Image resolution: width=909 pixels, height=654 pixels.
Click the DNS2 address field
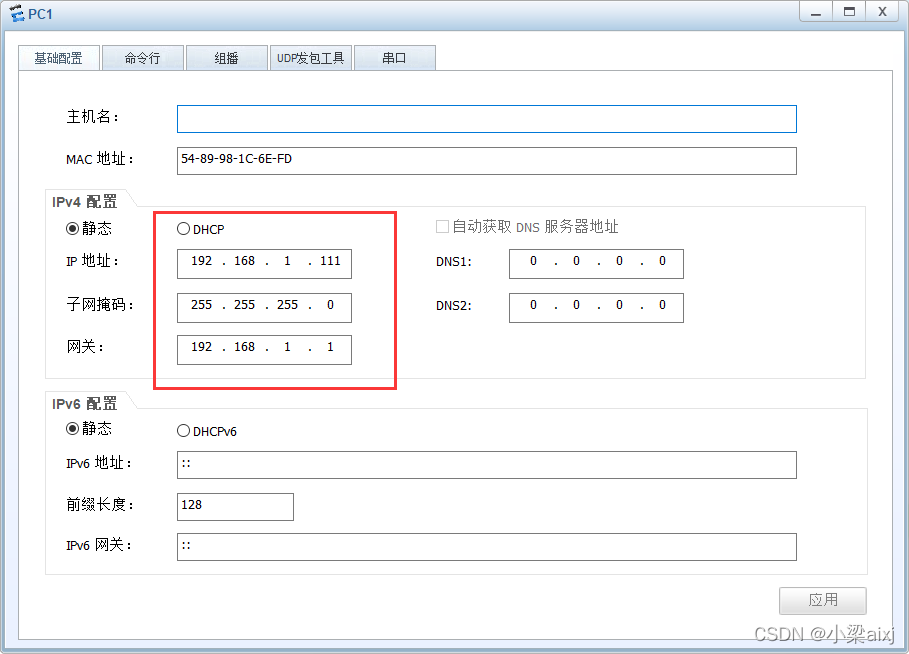(596, 307)
